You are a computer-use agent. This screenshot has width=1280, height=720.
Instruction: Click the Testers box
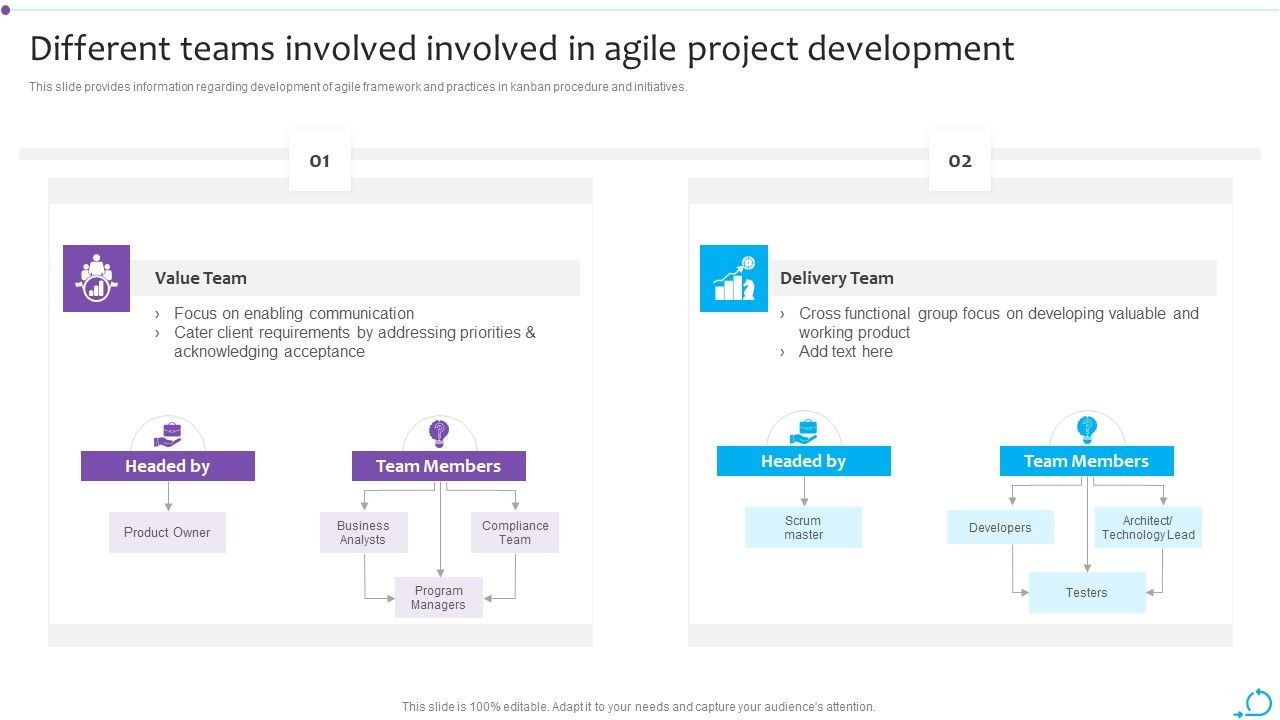1087,592
